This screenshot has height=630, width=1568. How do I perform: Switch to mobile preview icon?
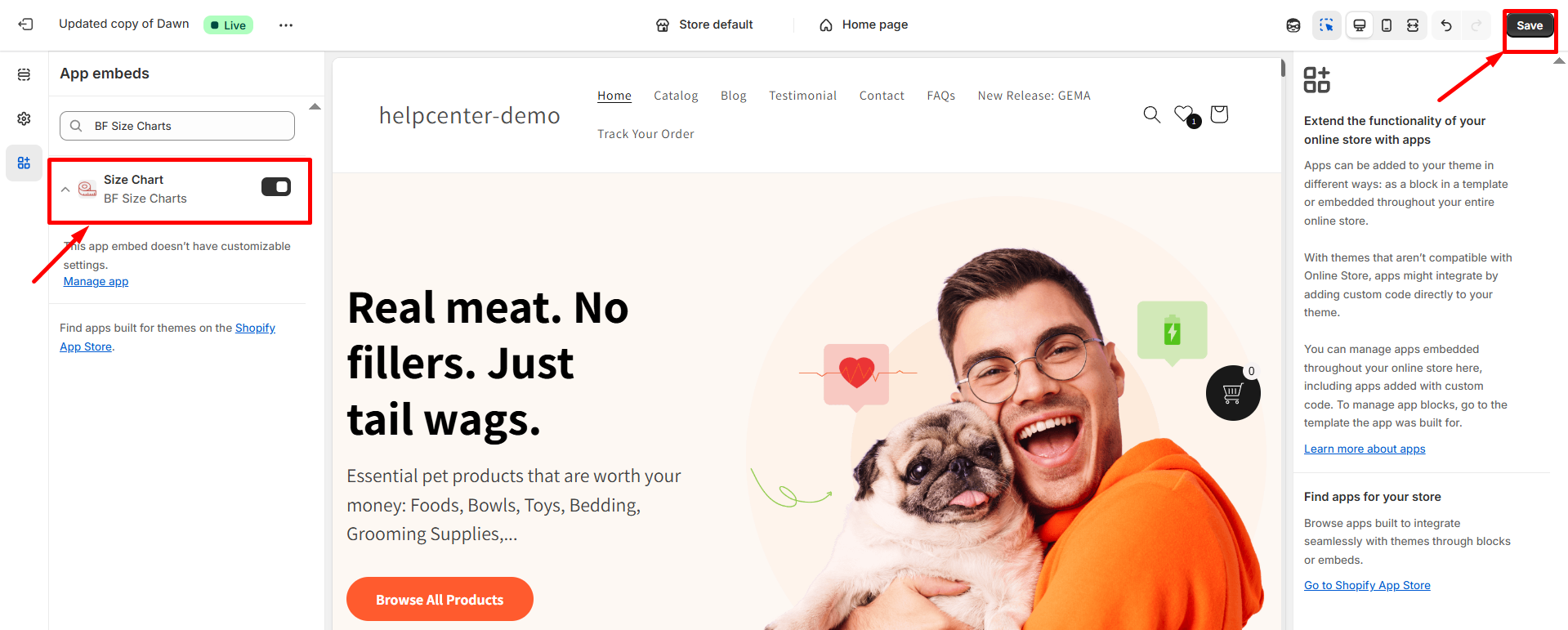click(1387, 25)
